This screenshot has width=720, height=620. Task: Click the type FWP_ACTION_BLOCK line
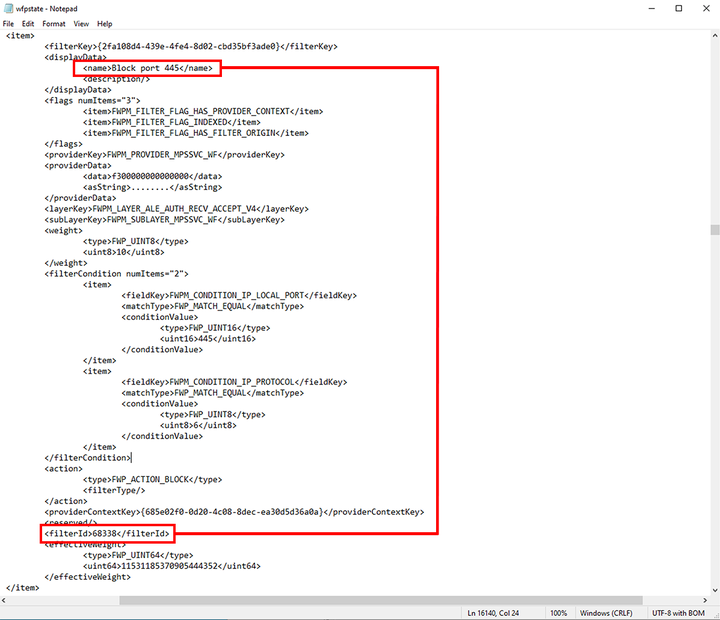152,479
